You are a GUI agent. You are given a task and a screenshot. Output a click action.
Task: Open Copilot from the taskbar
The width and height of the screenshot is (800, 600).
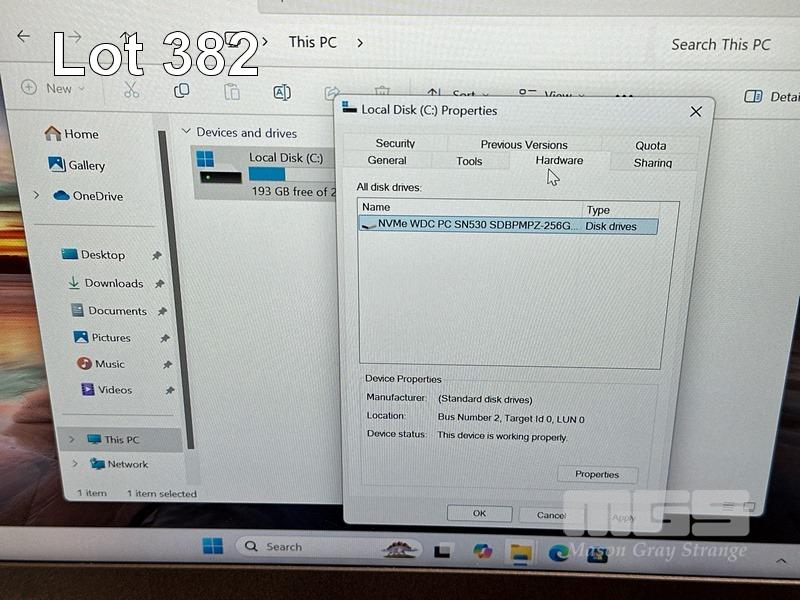[481, 550]
